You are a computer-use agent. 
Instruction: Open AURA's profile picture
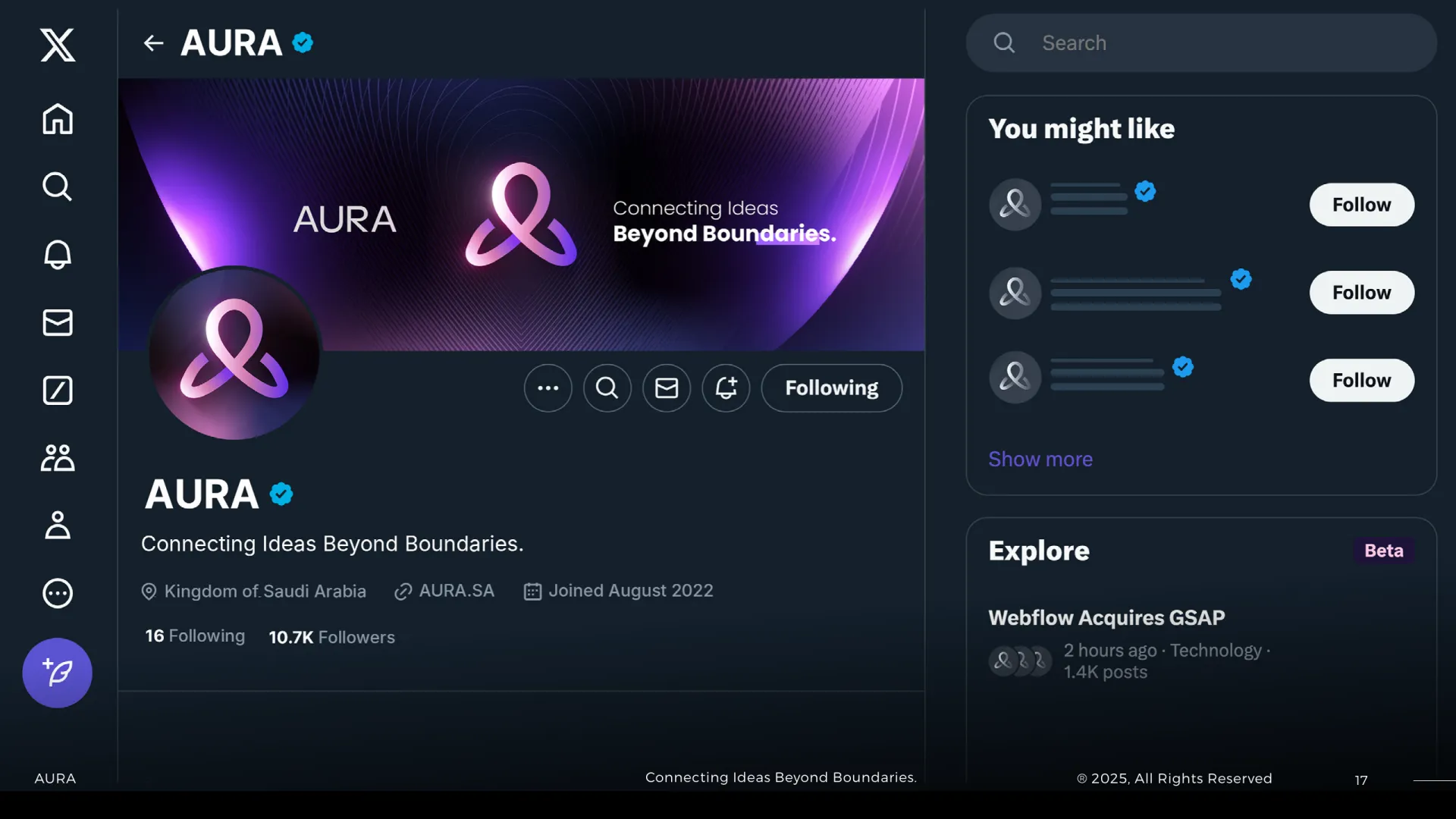pyautogui.click(x=234, y=353)
